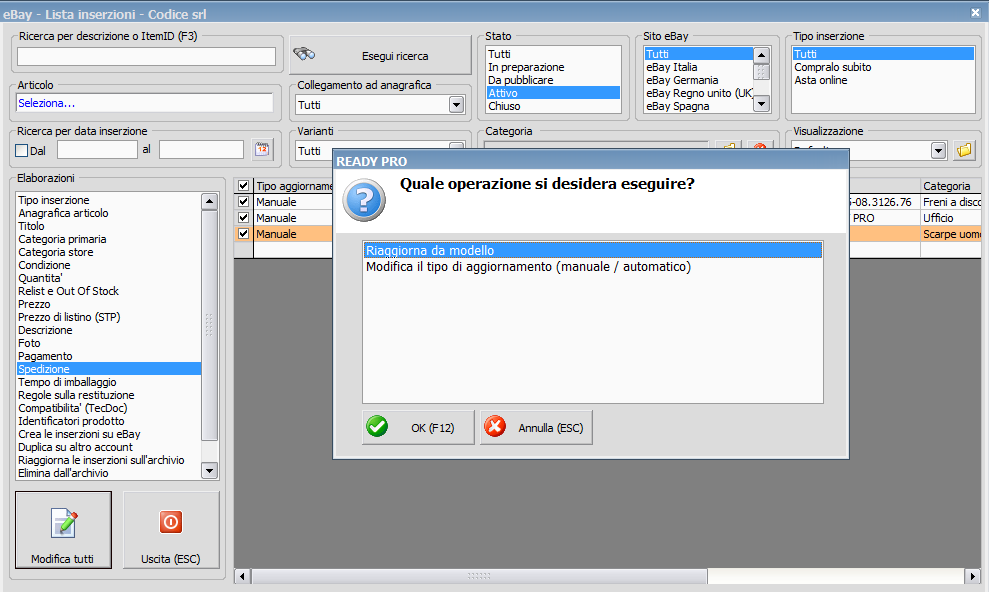This screenshot has height=592, width=989.
Task: Select Da pubblicare in Stato list
Action: point(553,80)
